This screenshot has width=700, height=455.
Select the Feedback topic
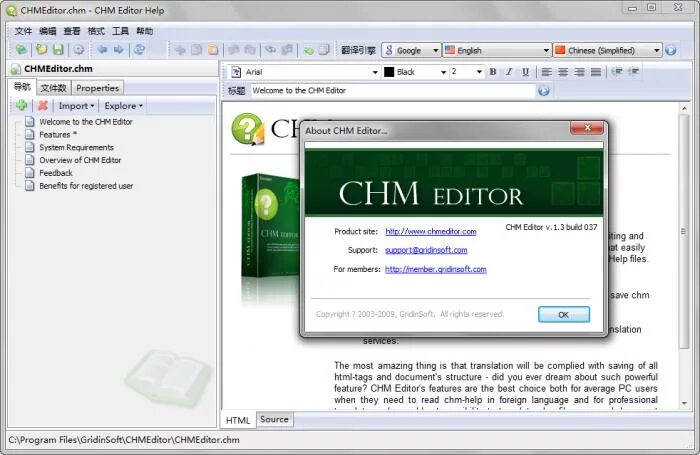pos(56,173)
